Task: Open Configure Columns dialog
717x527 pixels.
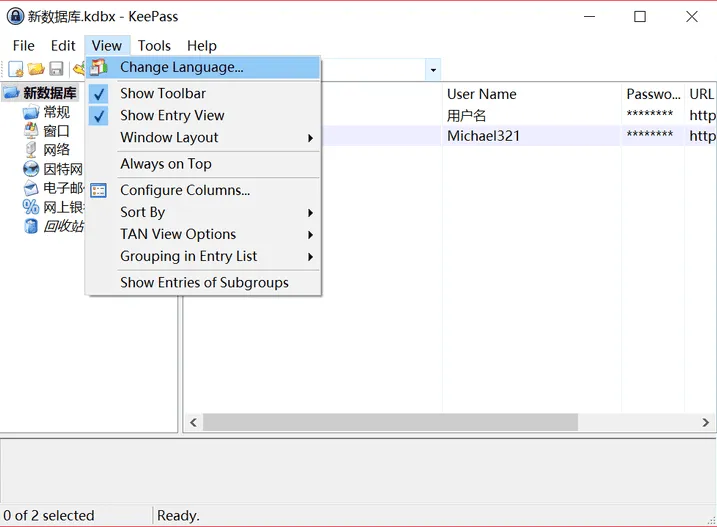Action: click(185, 190)
